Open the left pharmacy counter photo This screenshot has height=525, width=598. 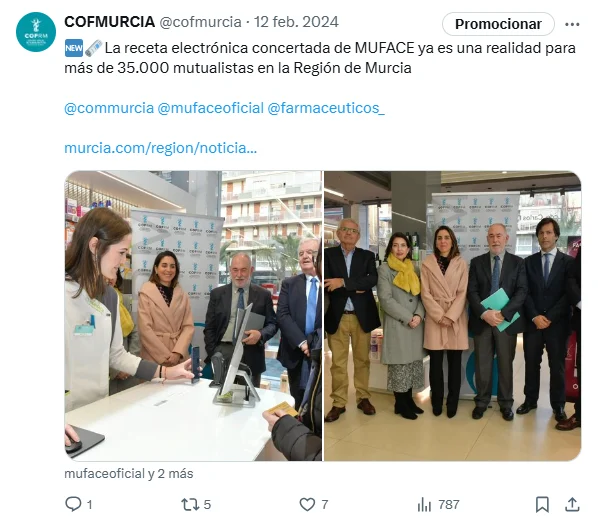(193, 316)
